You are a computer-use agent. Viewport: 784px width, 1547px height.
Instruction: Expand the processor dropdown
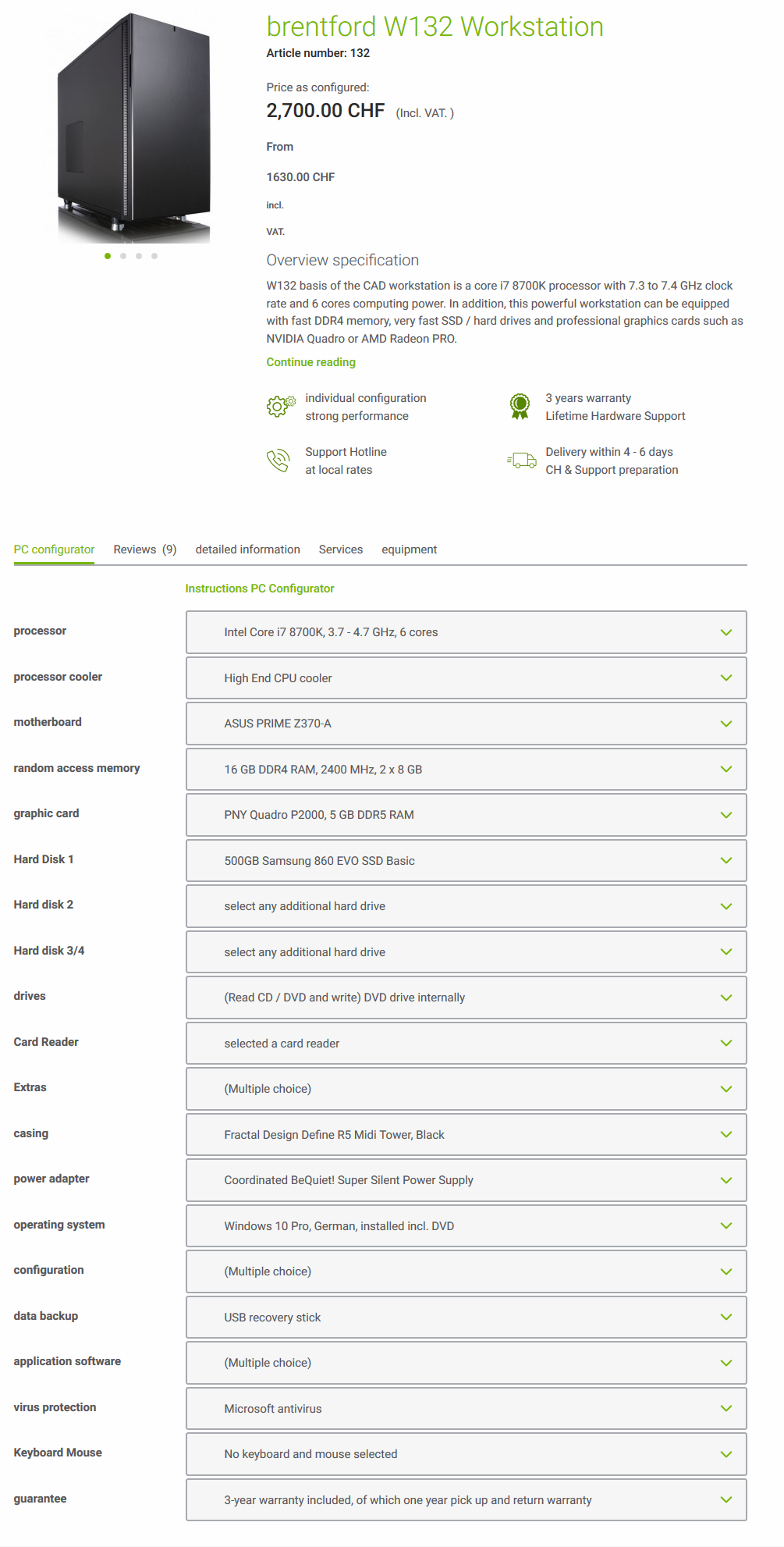click(x=466, y=632)
